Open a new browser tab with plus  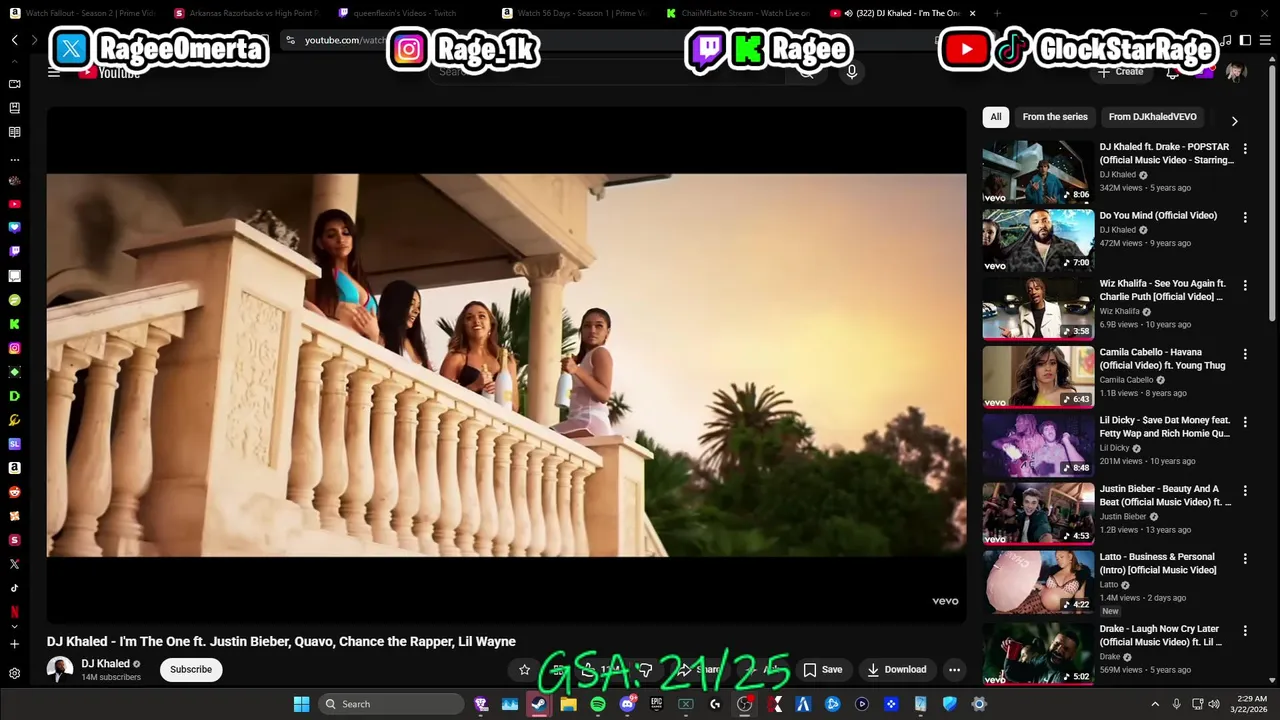tap(998, 13)
